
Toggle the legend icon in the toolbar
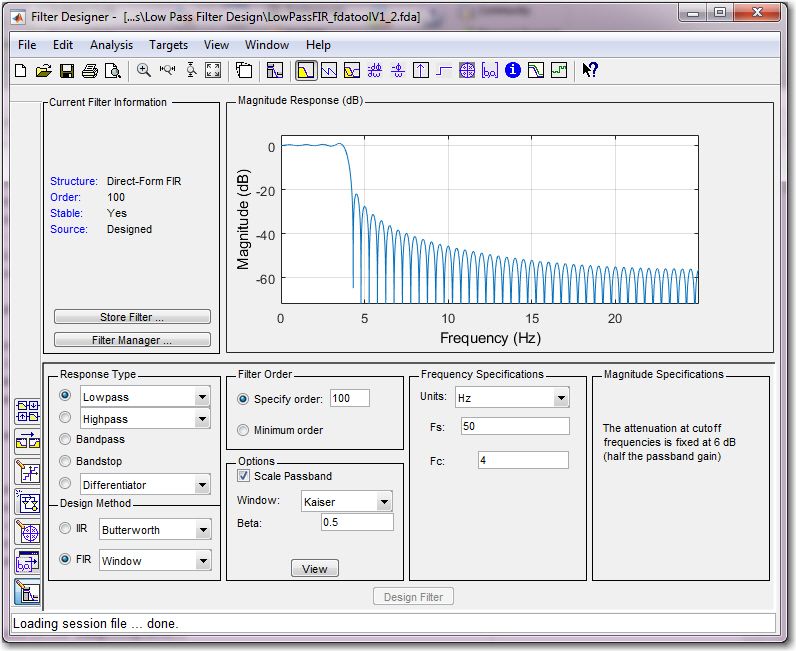(x=244, y=70)
